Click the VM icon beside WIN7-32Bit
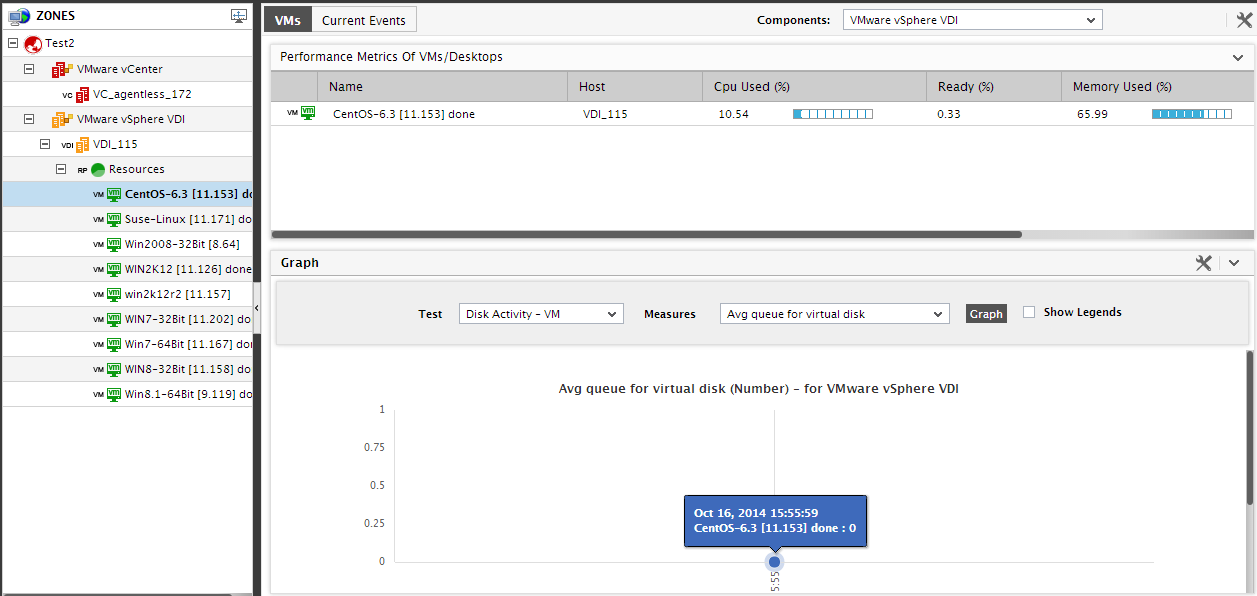The height and width of the screenshot is (596, 1257). (114, 319)
